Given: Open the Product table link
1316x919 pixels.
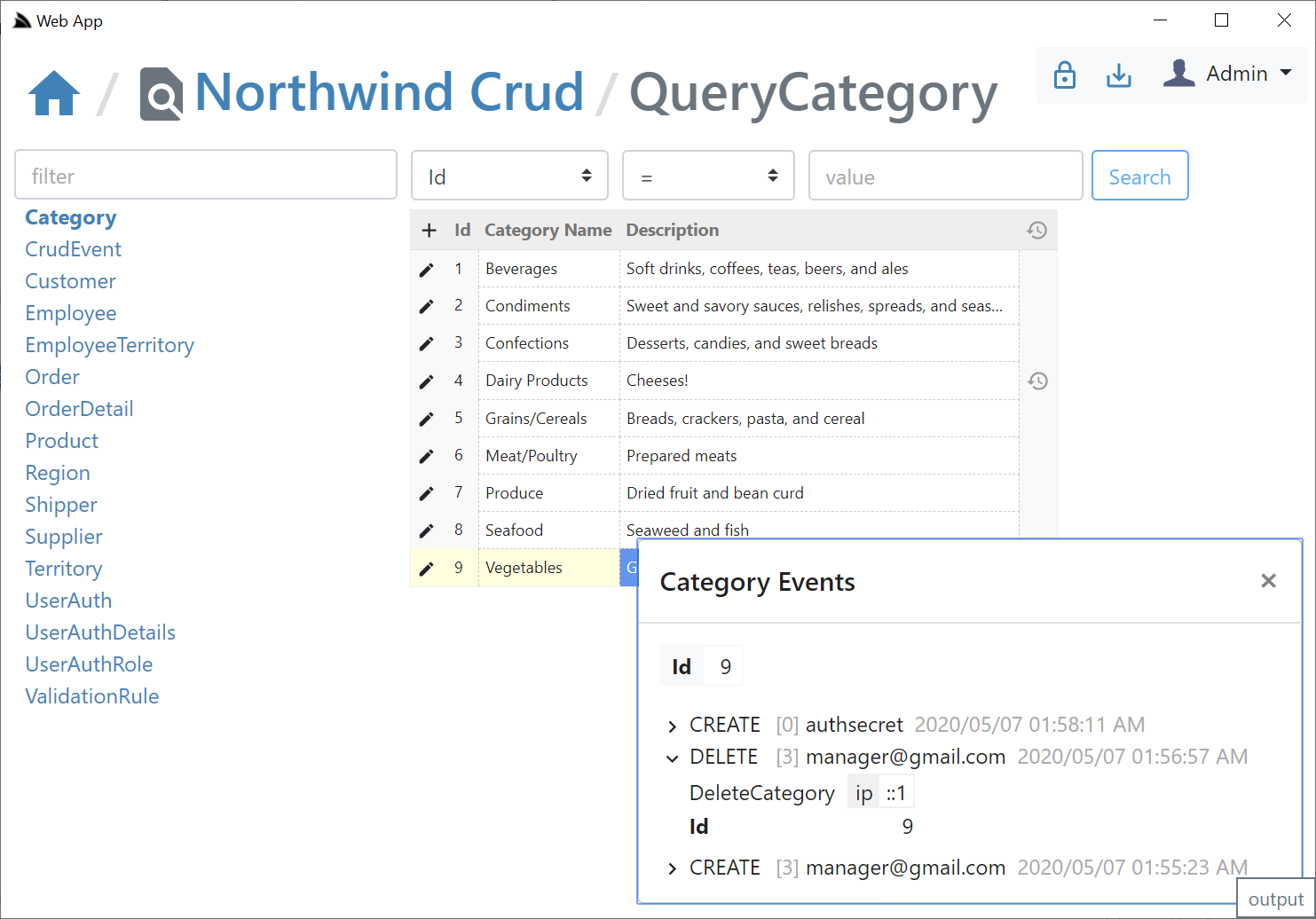Looking at the screenshot, I should pyautogui.click(x=62, y=442).
